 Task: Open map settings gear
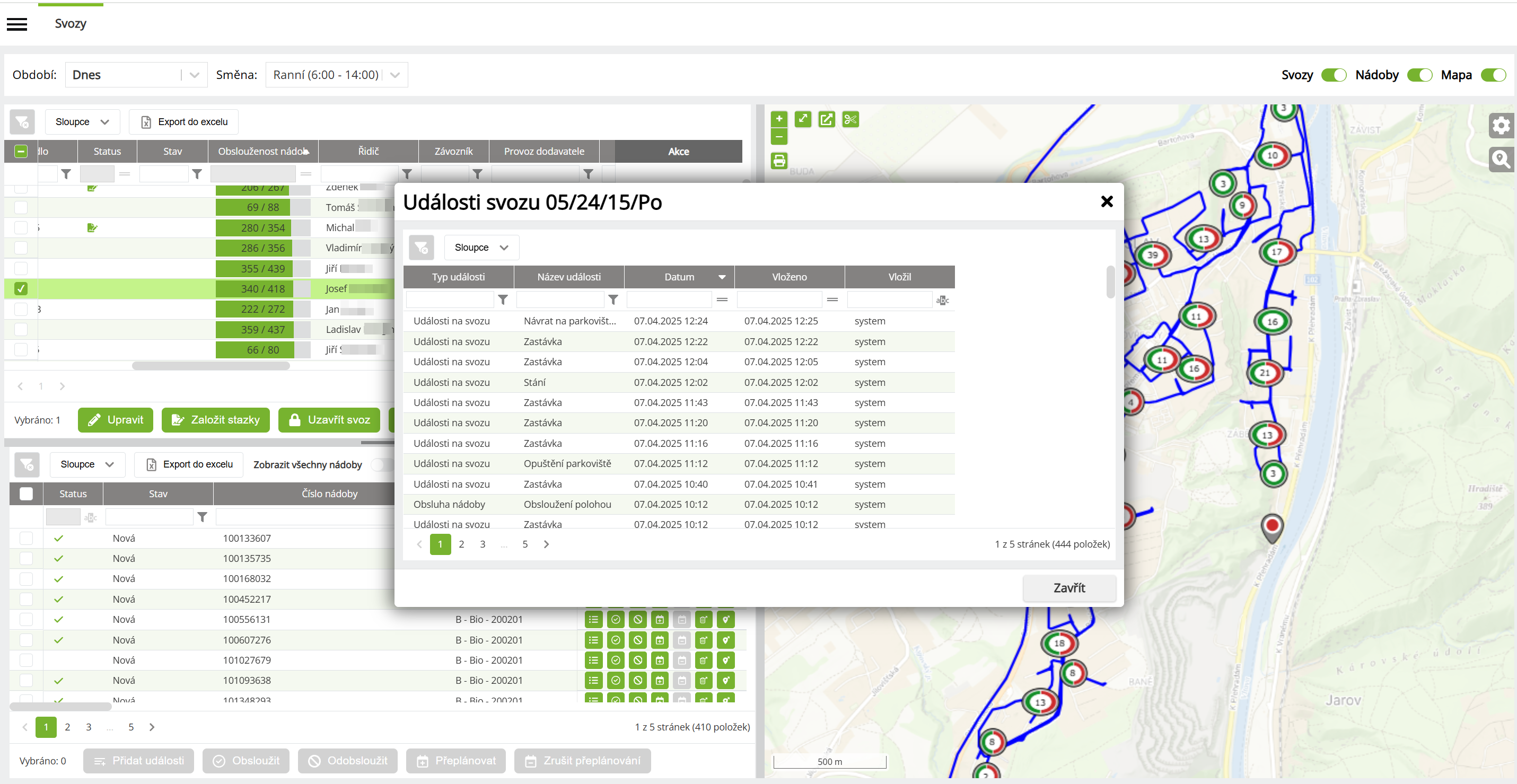1501,126
